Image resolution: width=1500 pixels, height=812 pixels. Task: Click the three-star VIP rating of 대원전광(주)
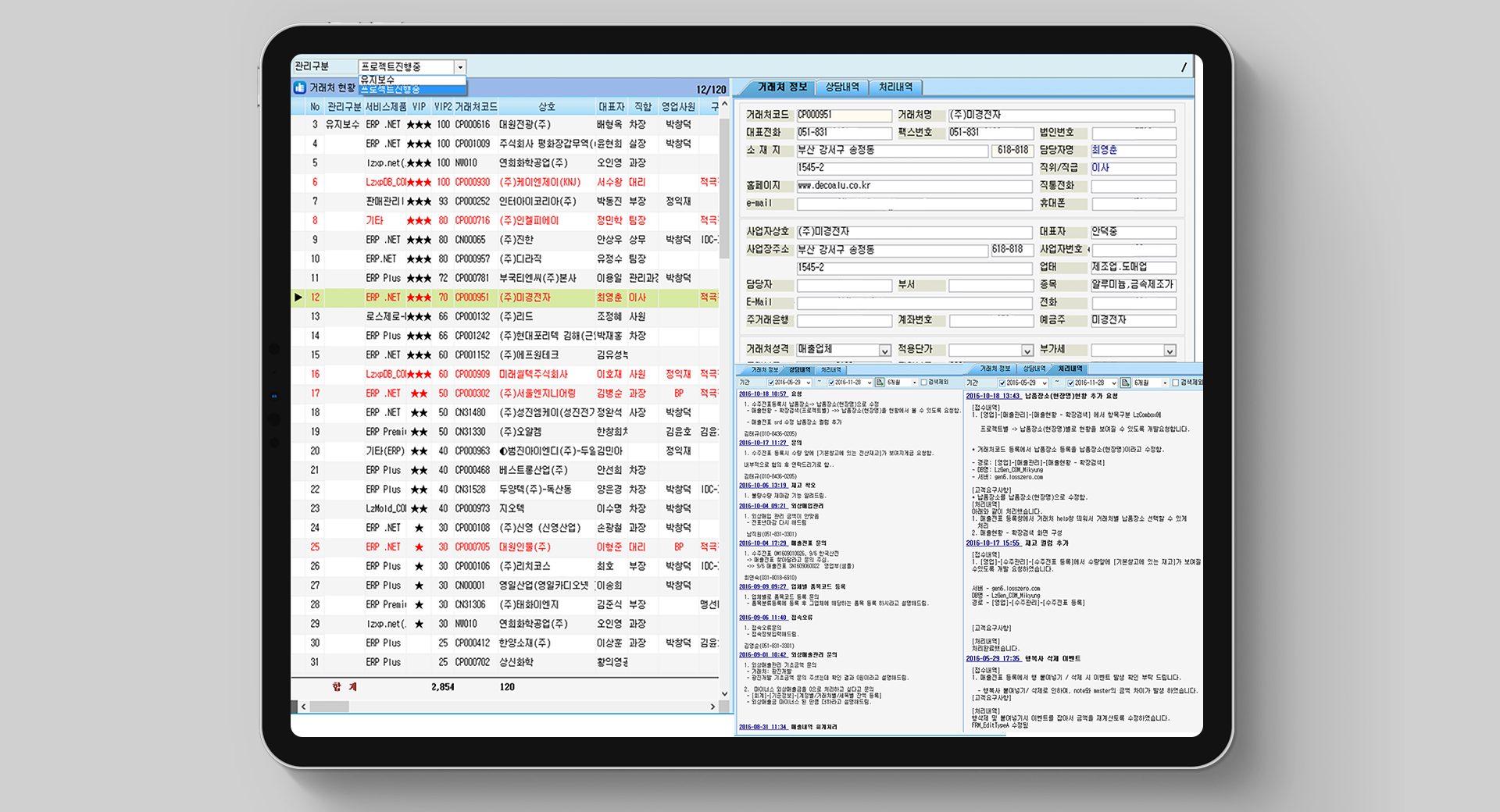(x=419, y=125)
